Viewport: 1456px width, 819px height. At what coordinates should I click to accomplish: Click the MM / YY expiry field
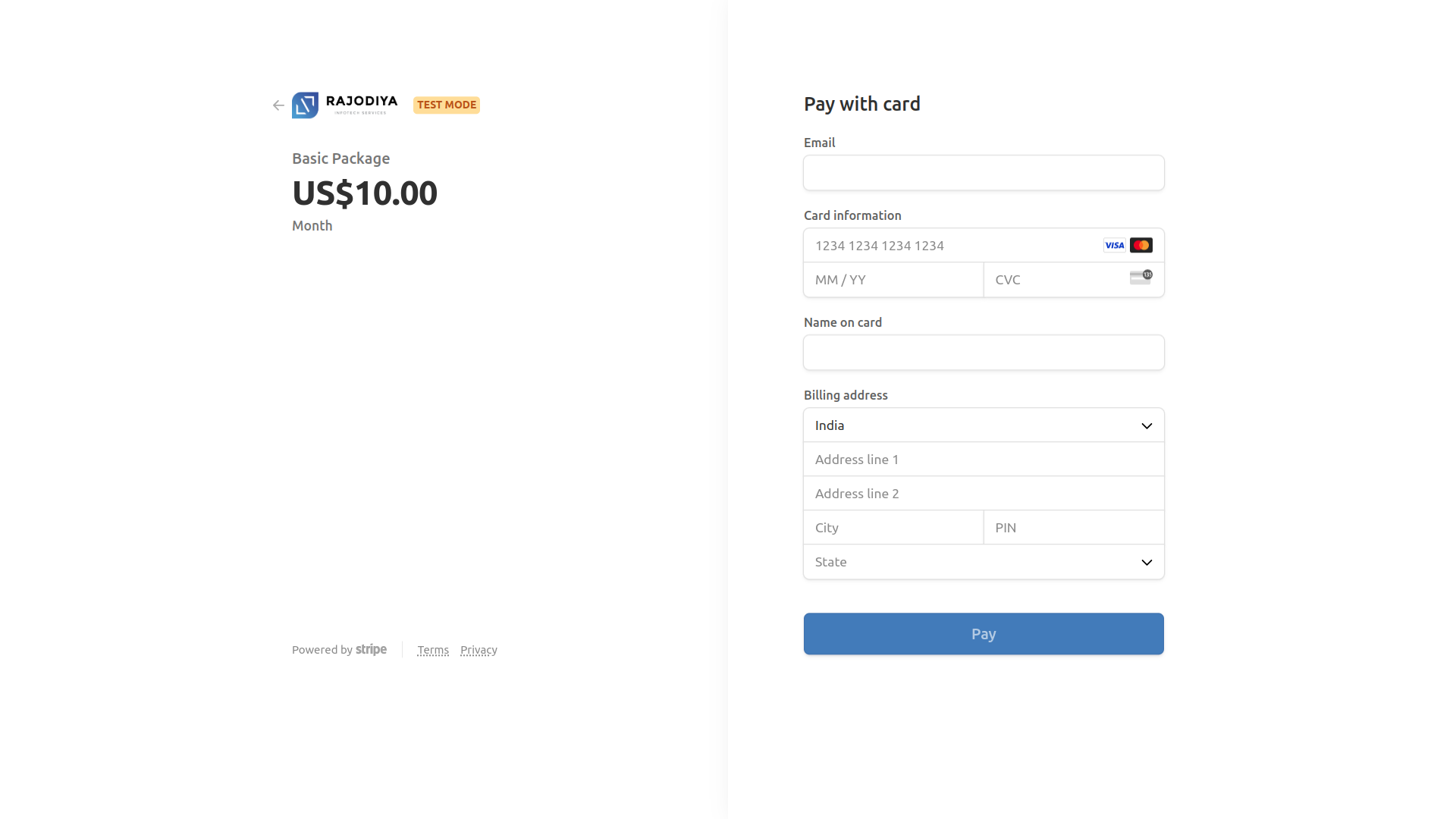pyautogui.click(x=893, y=279)
